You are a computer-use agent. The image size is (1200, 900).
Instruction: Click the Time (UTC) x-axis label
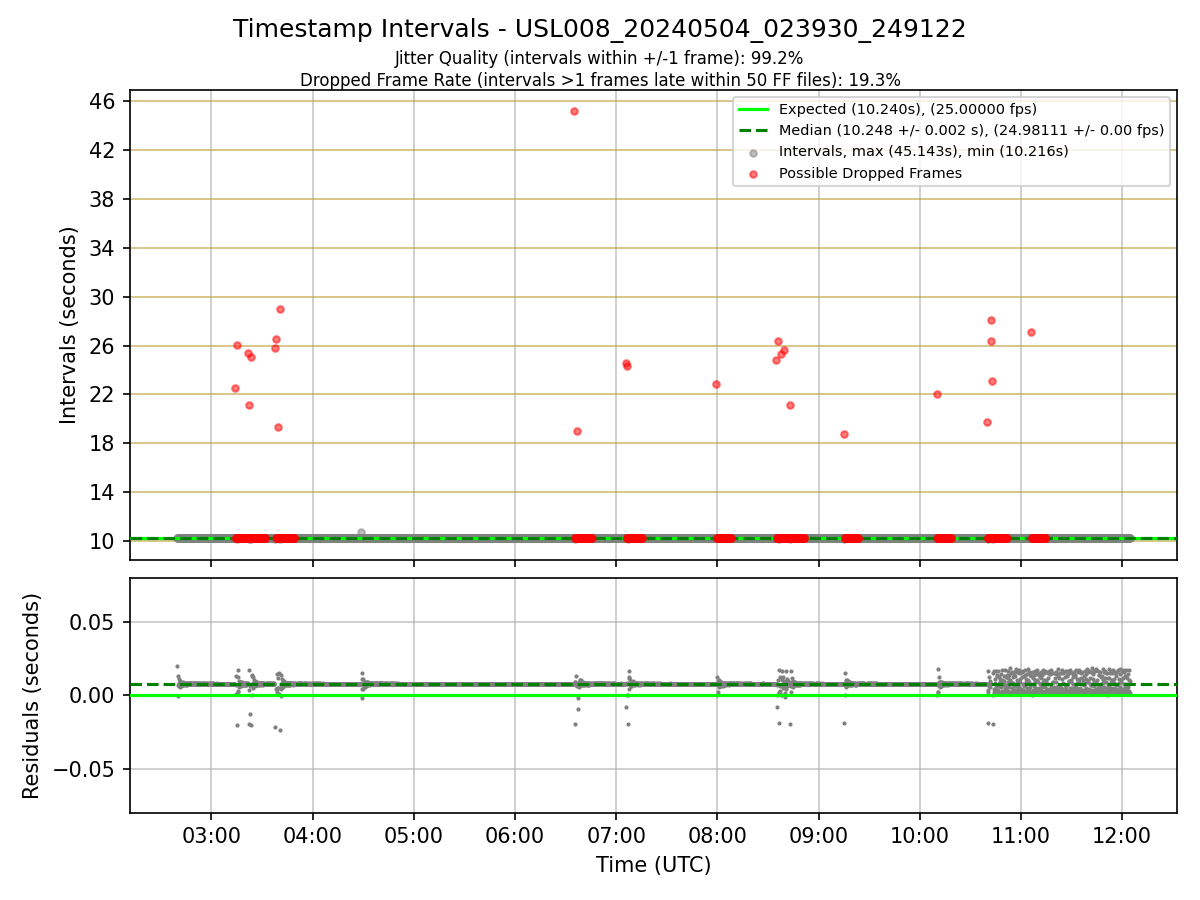(x=653, y=865)
